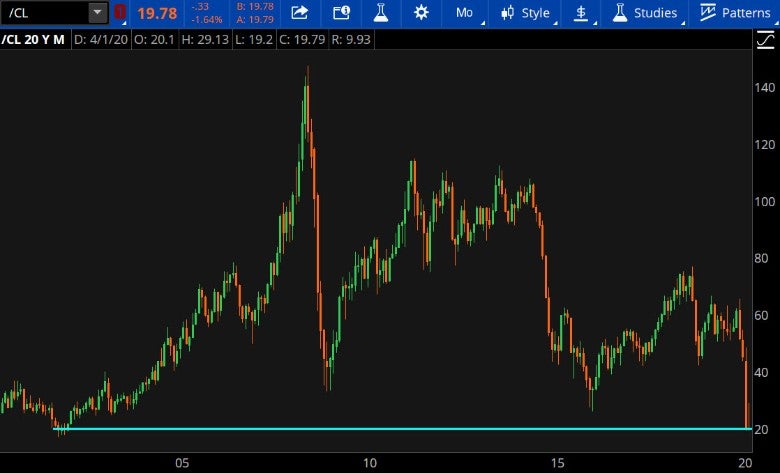Screen dimensions: 780x473
Task: Click the bid price B: 19.78
Action: 255,6
